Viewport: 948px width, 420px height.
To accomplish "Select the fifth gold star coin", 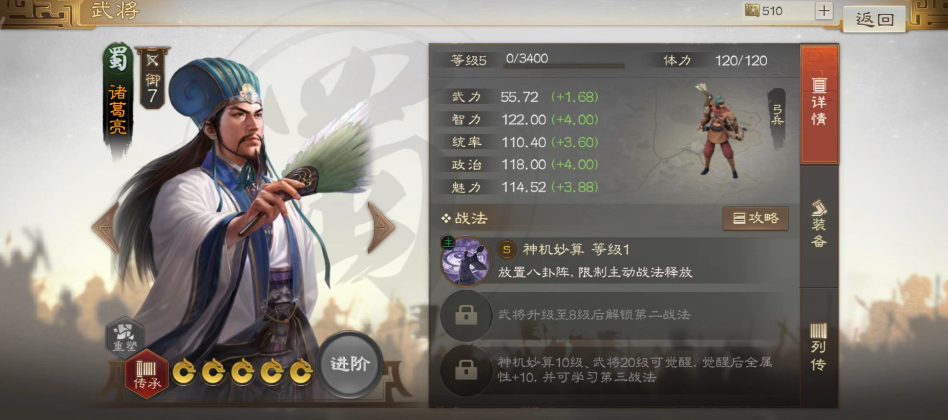I will [301, 372].
